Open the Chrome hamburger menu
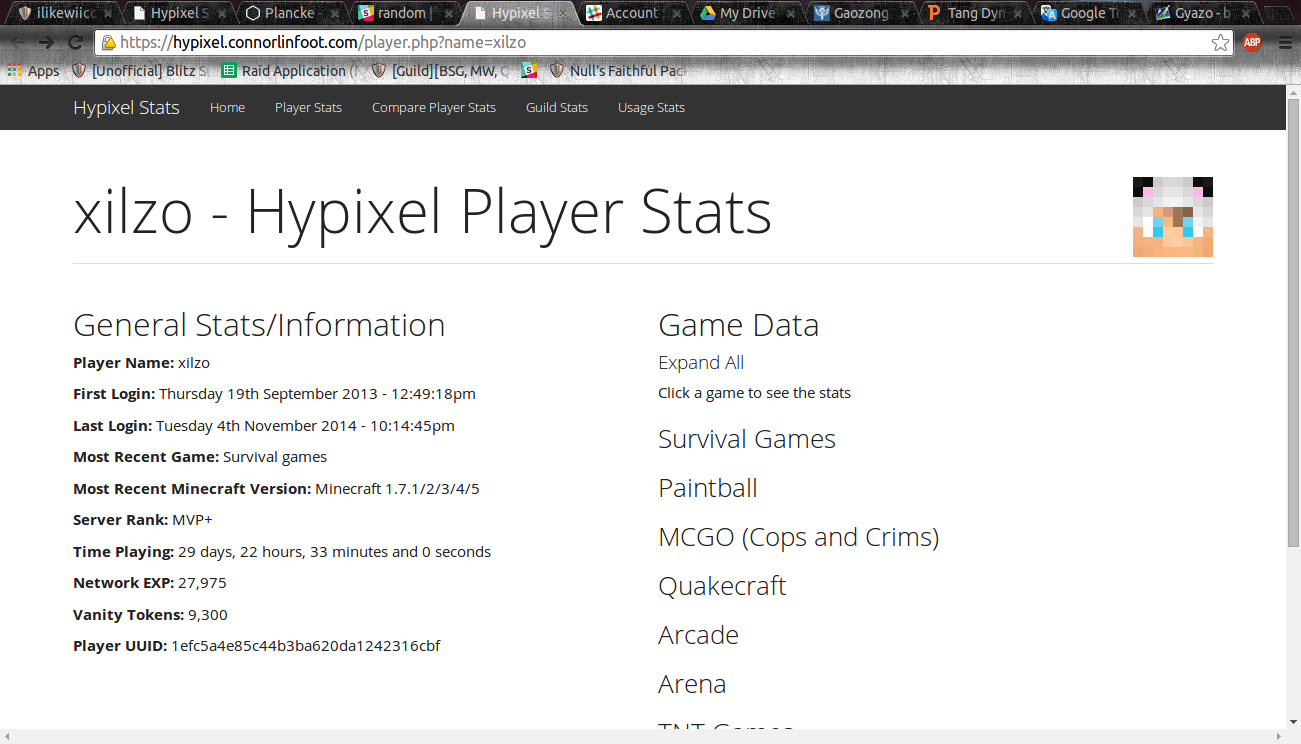Screen dimensions: 1301x744 (x=1285, y=43)
